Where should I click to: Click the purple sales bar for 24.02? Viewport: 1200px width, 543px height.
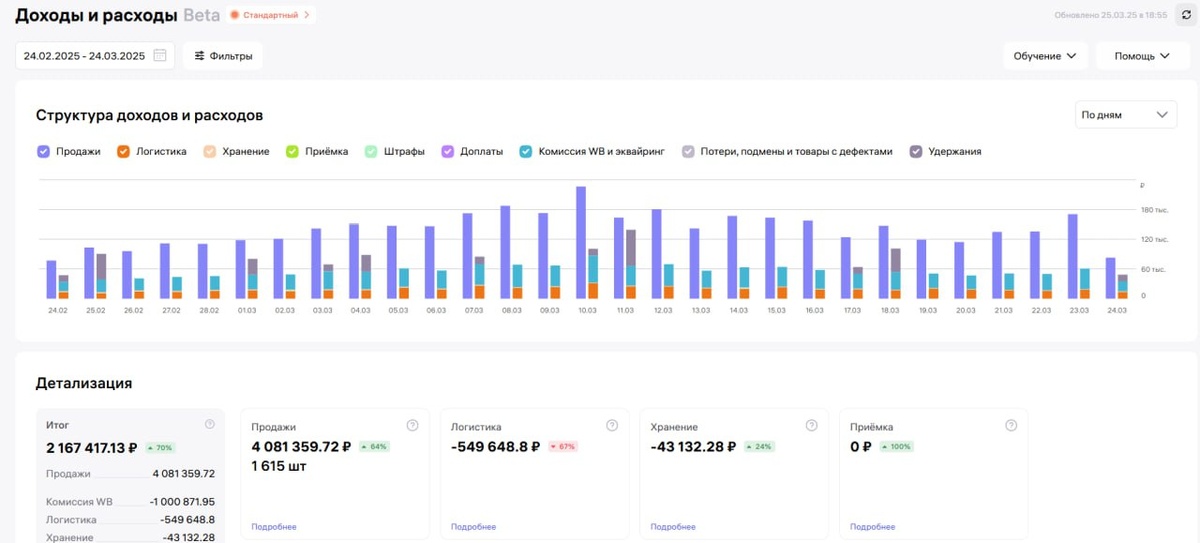pos(51,280)
